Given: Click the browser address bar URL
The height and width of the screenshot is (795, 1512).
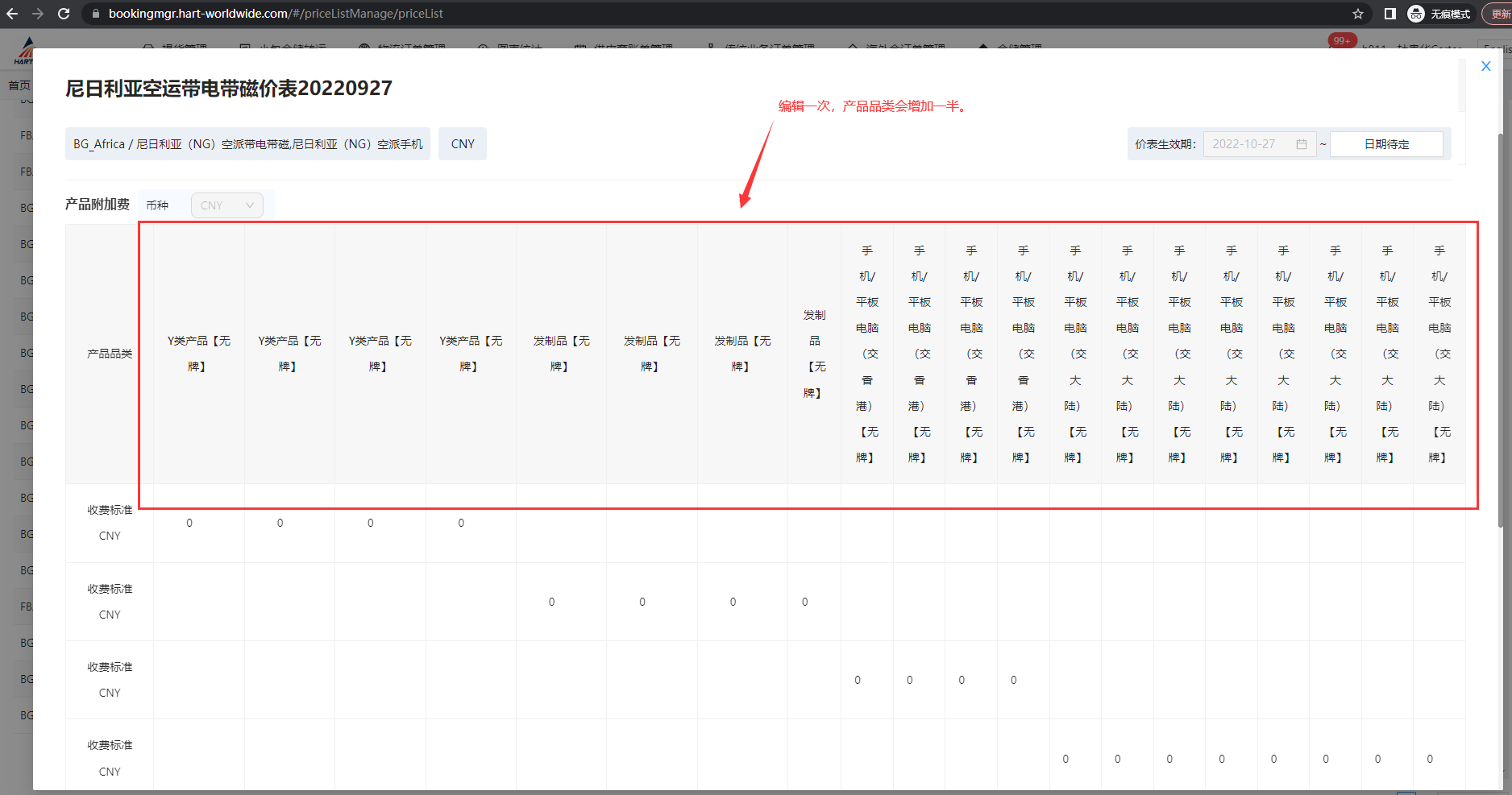Looking at the screenshot, I should 276,14.
